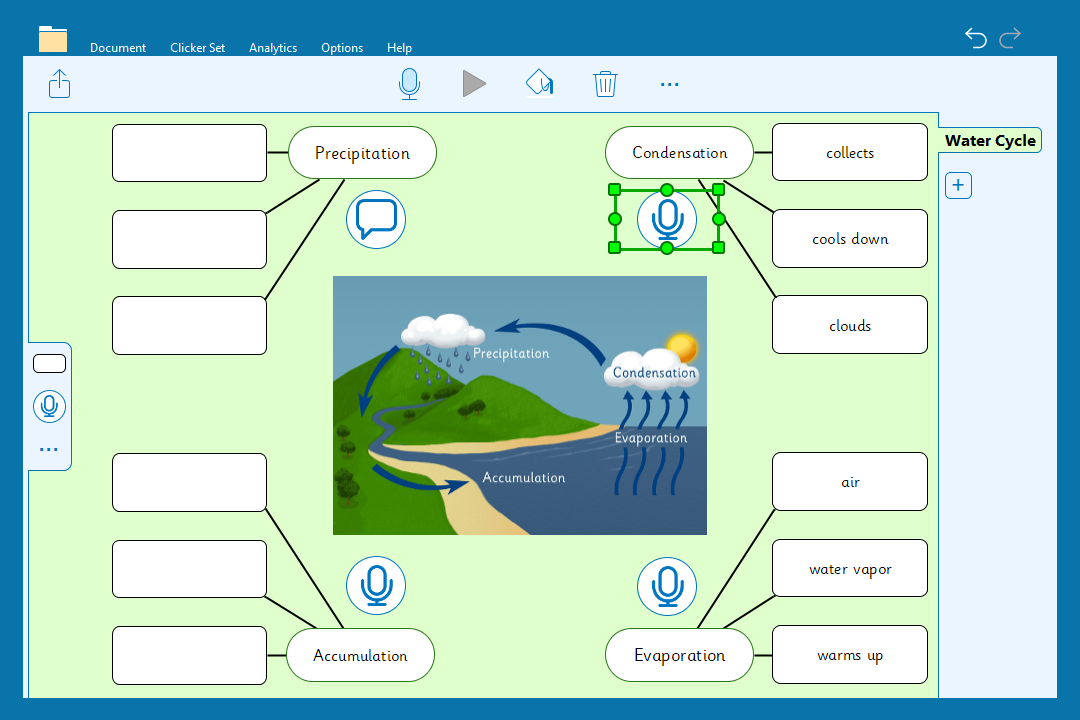This screenshot has width=1080, height=720.
Task: Select the paint bucket fill tool
Action: pos(539,83)
